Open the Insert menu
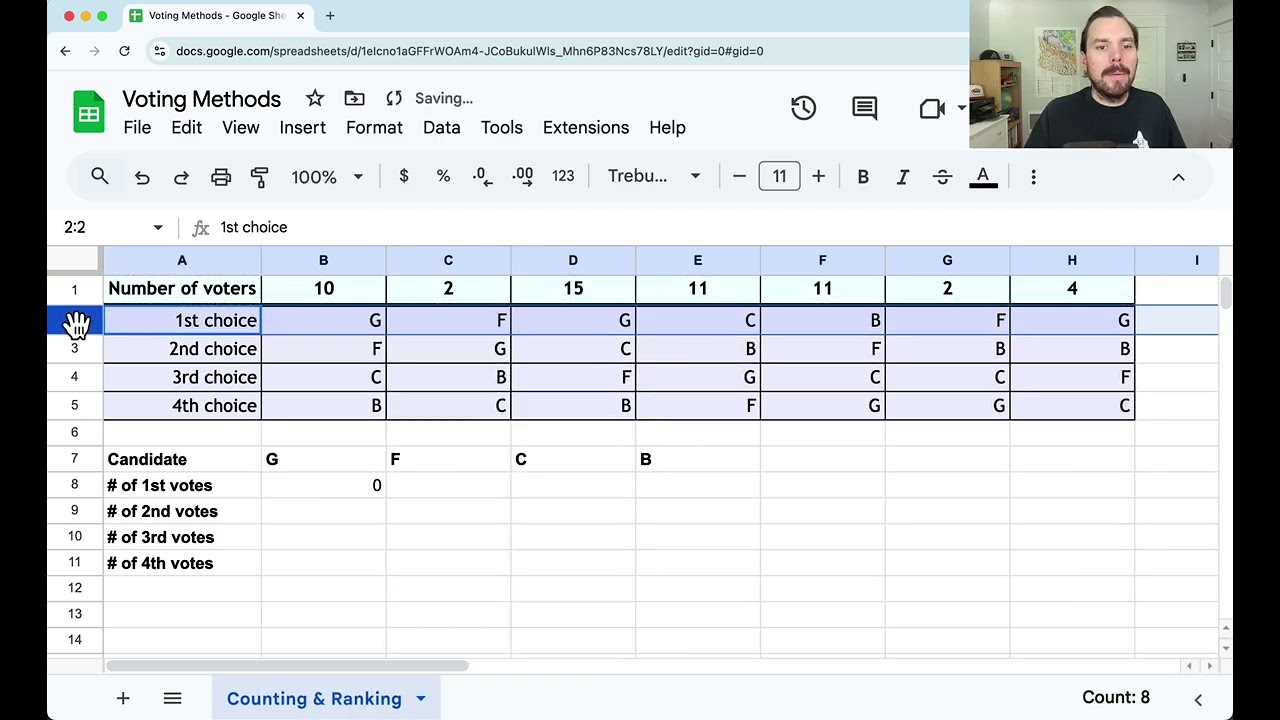The width and height of the screenshot is (1280, 720). pyautogui.click(x=303, y=128)
